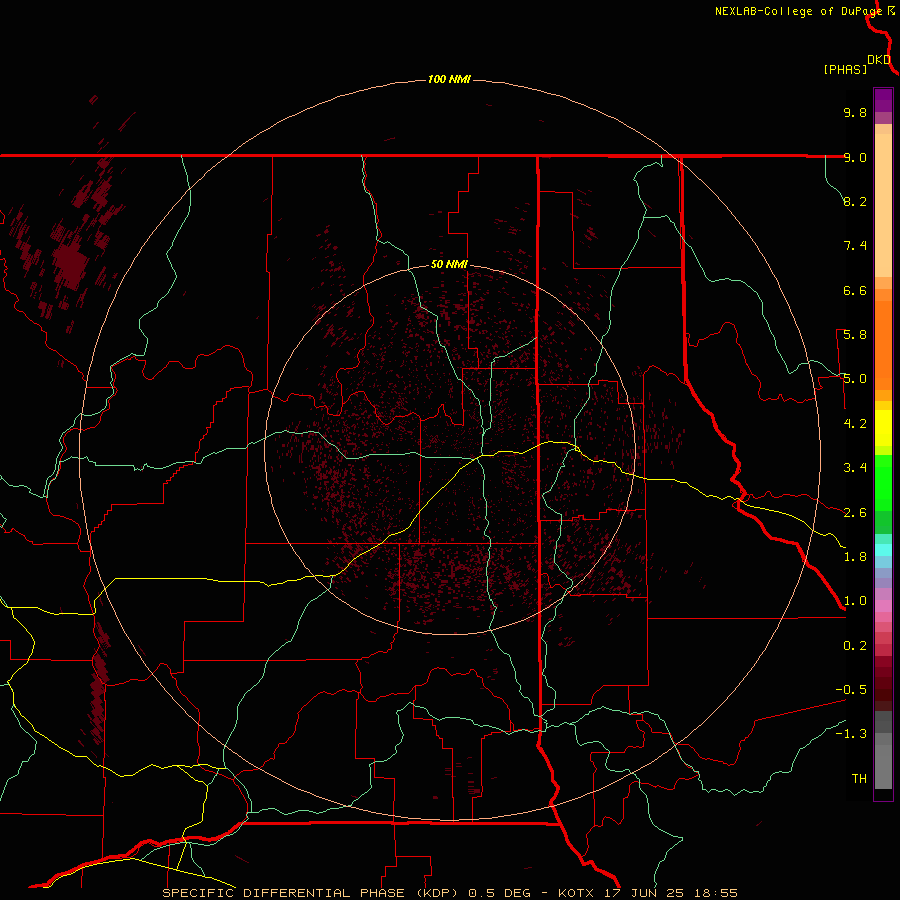Click the 6.6 value on the color scale
Viewport: 900px width, 900px height.
click(x=855, y=290)
